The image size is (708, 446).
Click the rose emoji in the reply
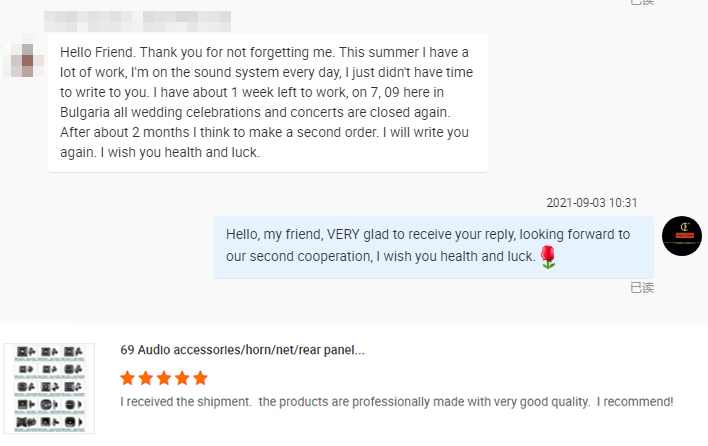(x=548, y=257)
